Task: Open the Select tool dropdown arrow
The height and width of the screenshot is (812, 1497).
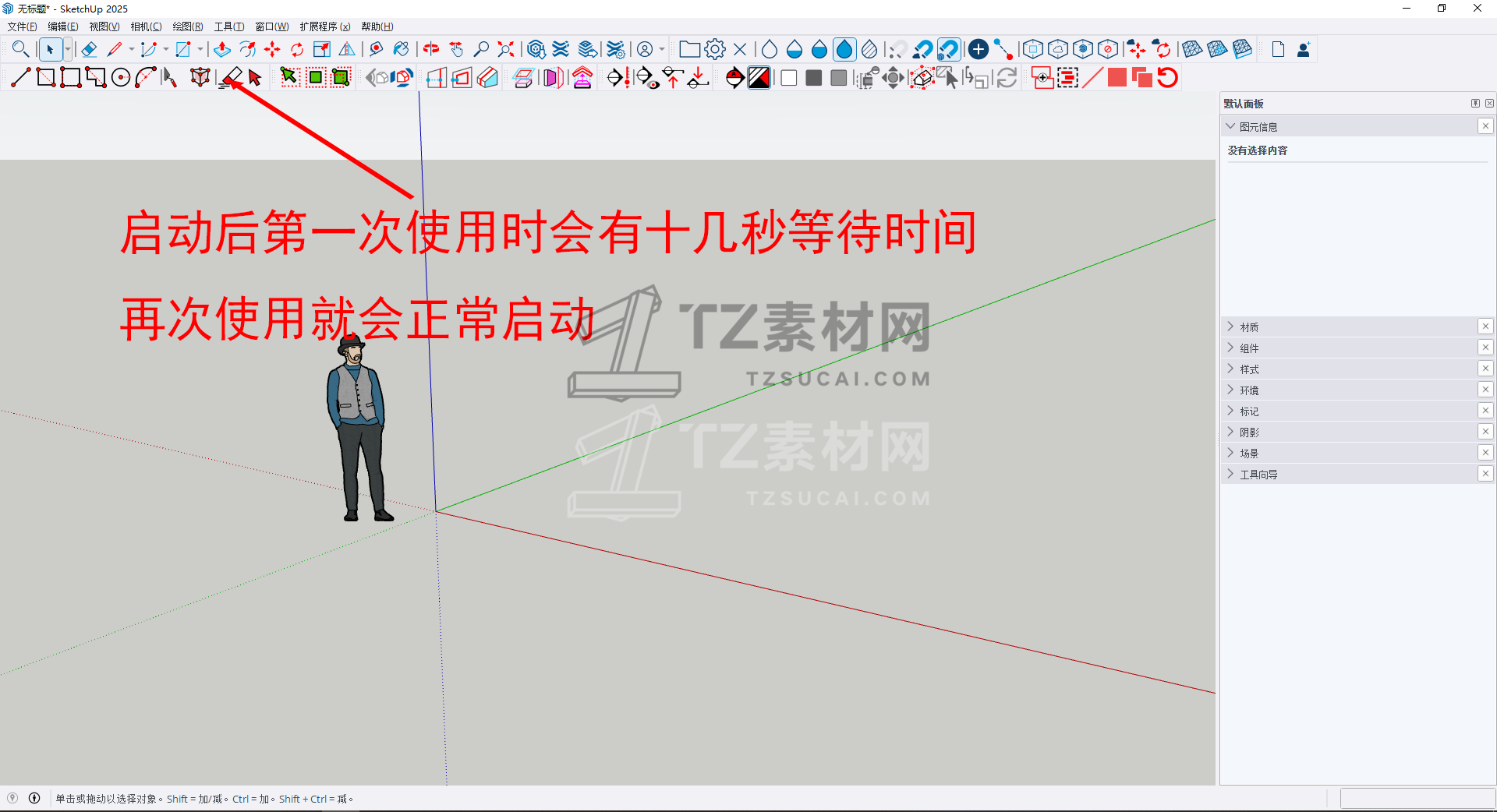Action: [68, 50]
